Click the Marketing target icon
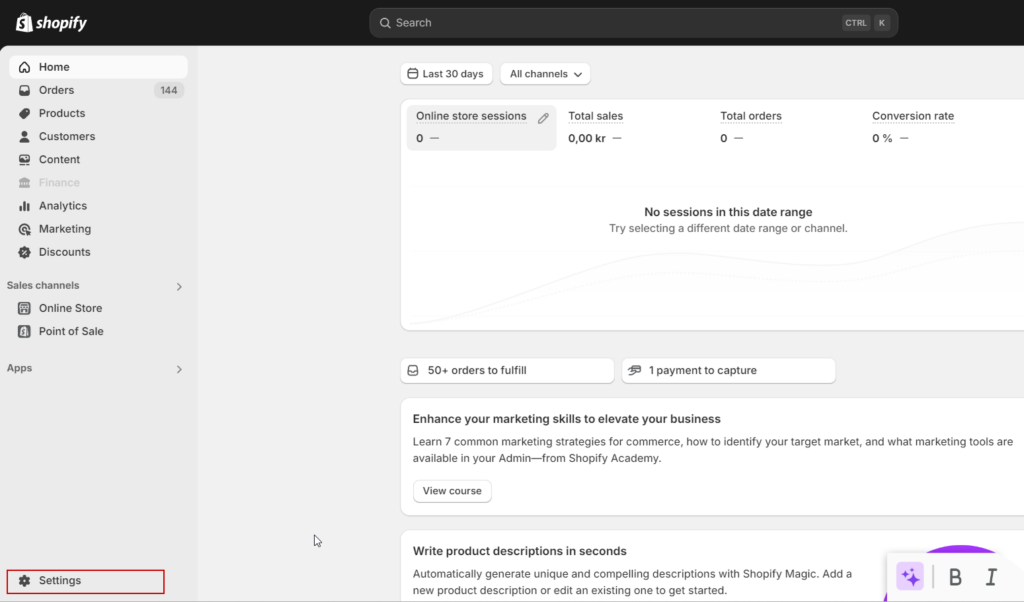The image size is (1024, 602). 24,229
